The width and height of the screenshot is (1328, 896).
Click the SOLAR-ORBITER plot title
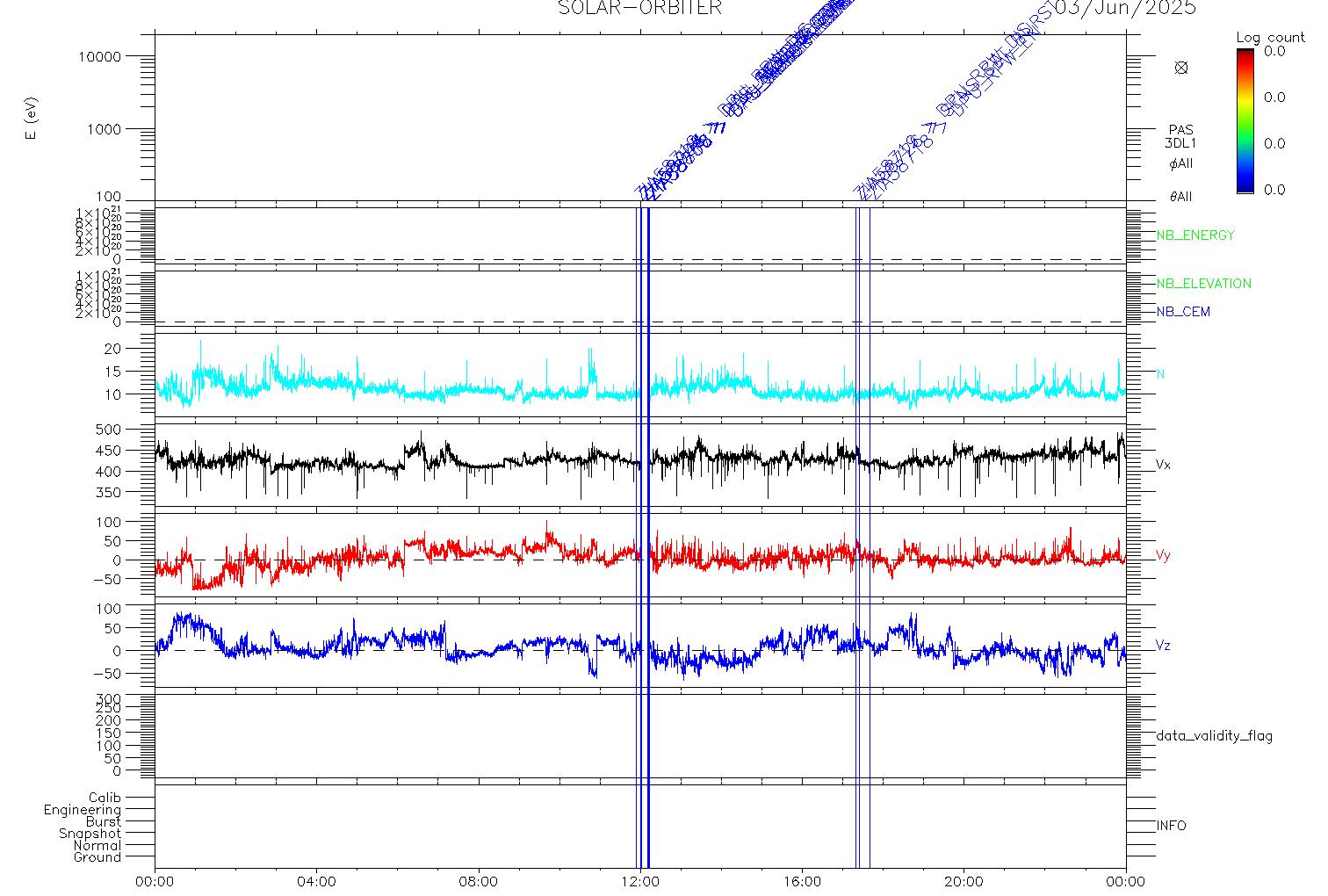click(x=639, y=8)
